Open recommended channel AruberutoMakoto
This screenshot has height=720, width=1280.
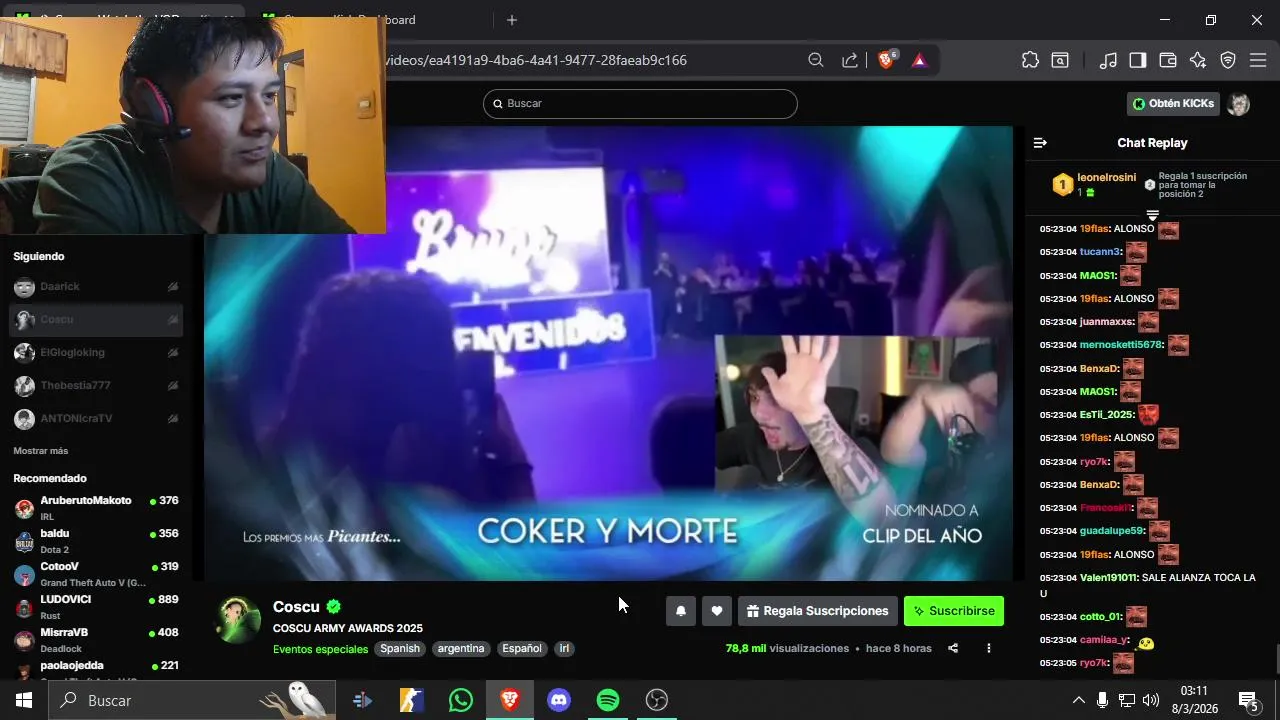96,508
